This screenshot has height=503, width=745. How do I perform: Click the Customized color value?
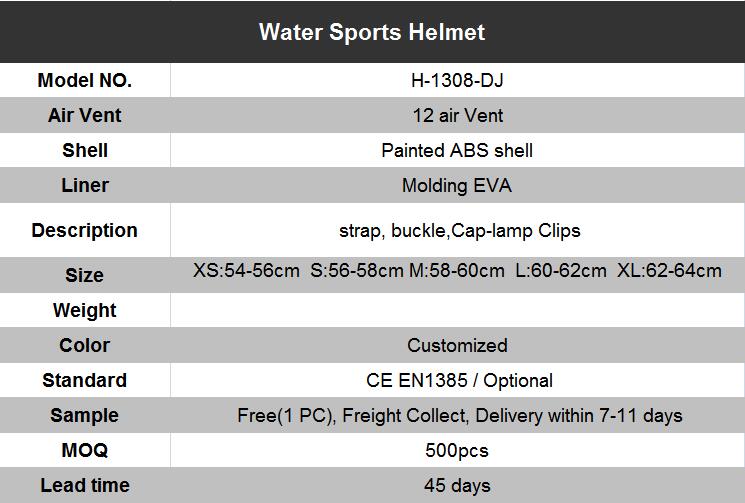[457, 345]
